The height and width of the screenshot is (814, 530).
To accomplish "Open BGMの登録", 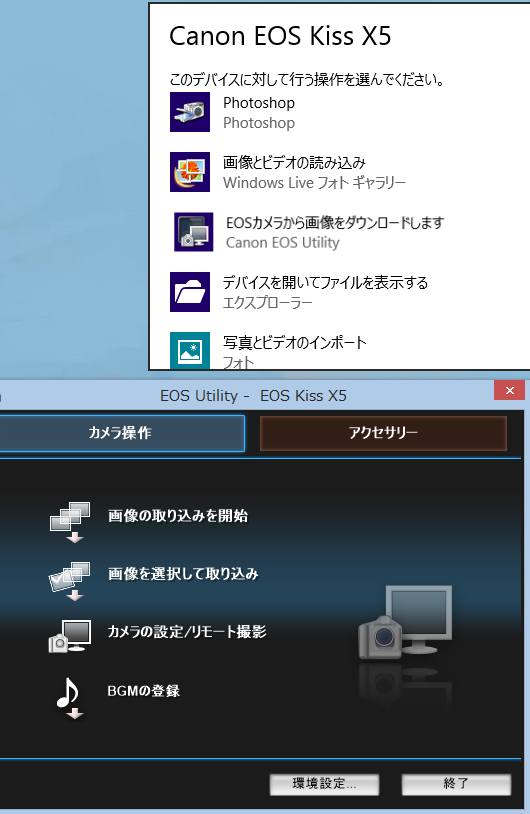I will coord(144,691).
